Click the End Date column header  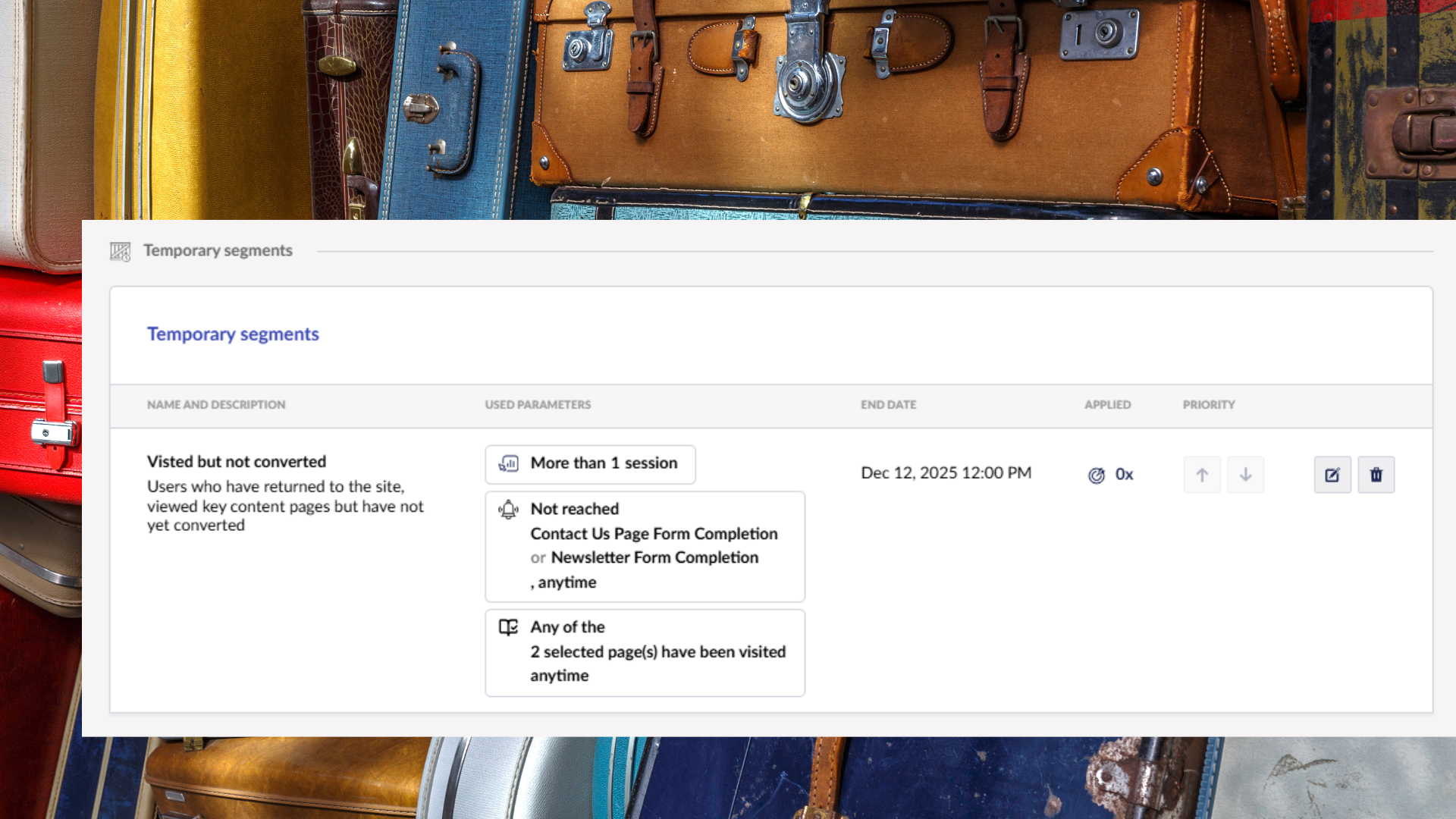click(x=888, y=405)
